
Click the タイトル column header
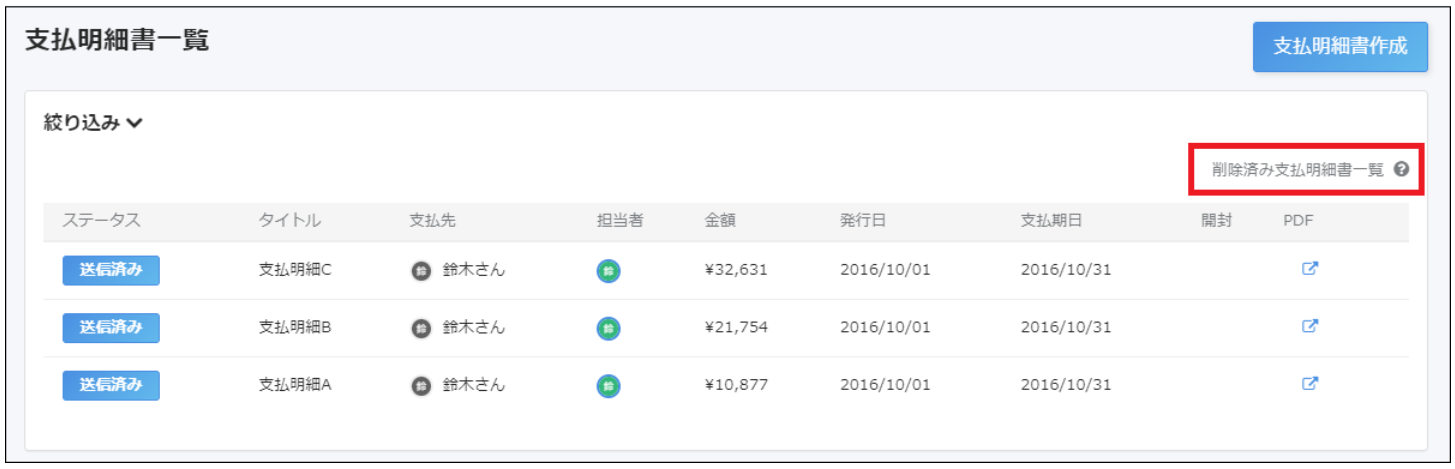click(290, 221)
